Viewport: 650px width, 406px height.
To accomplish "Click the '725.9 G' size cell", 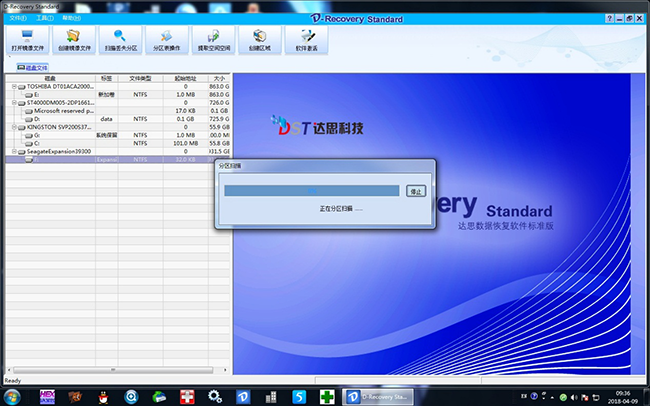I will pyautogui.click(x=219, y=119).
